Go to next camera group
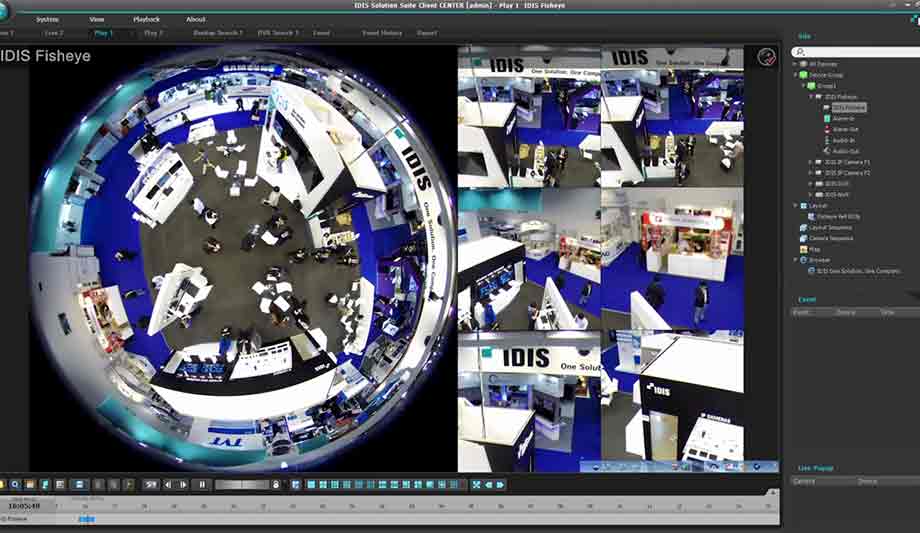The height and width of the screenshot is (533, 920). [x=500, y=484]
